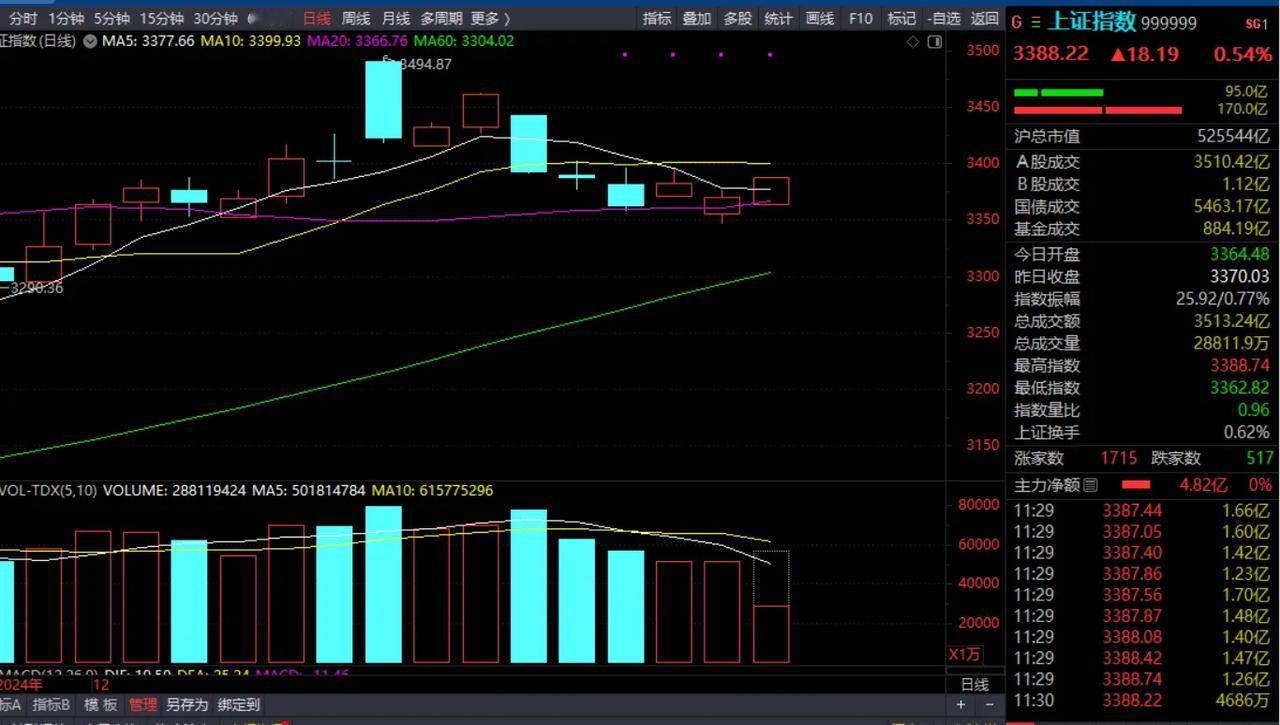Screen dimensions: 1280x725
Task: Select the 1分钟 period tab
Action: click(x=65, y=18)
